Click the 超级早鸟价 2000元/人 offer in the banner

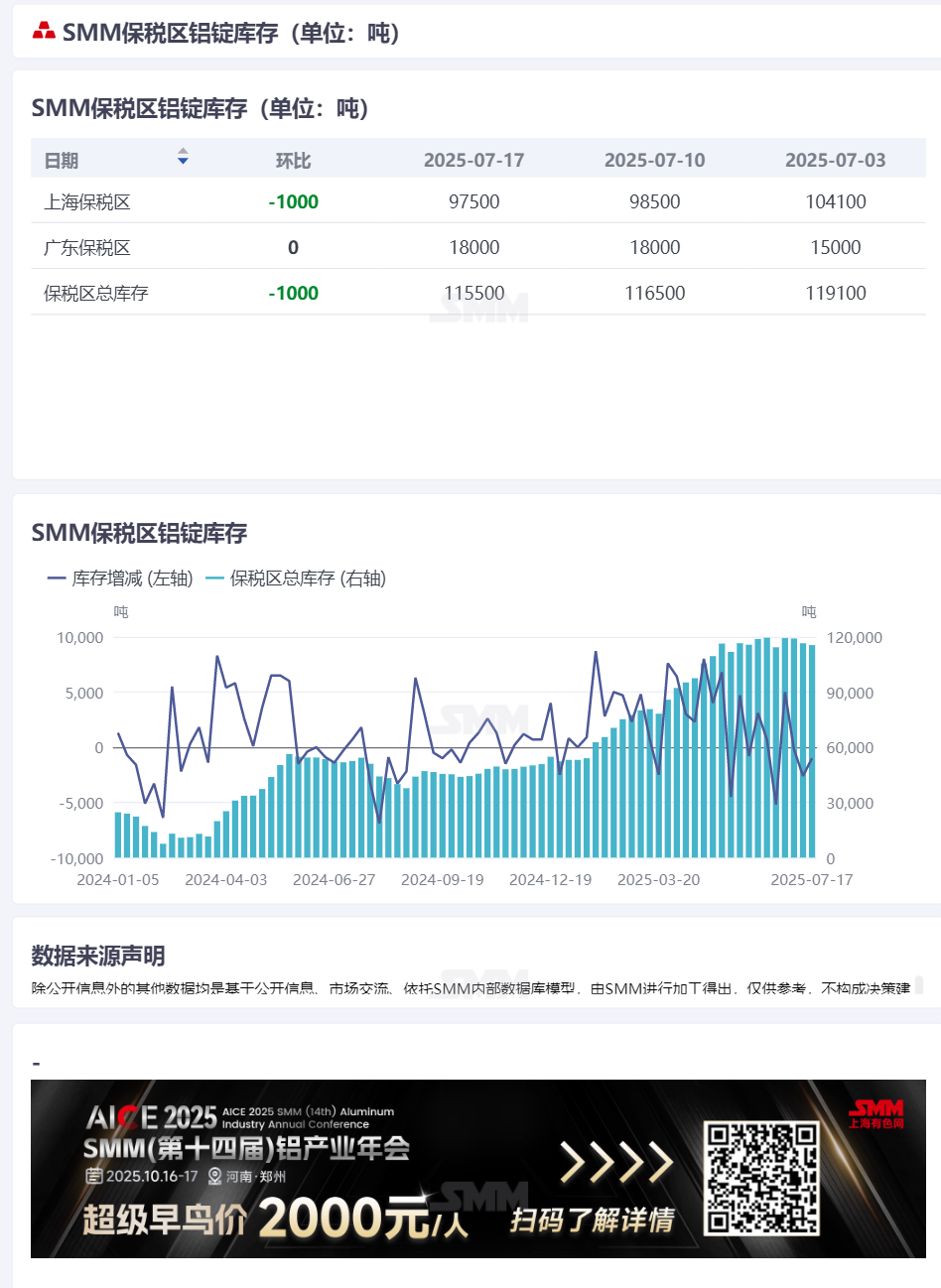(276, 1219)
